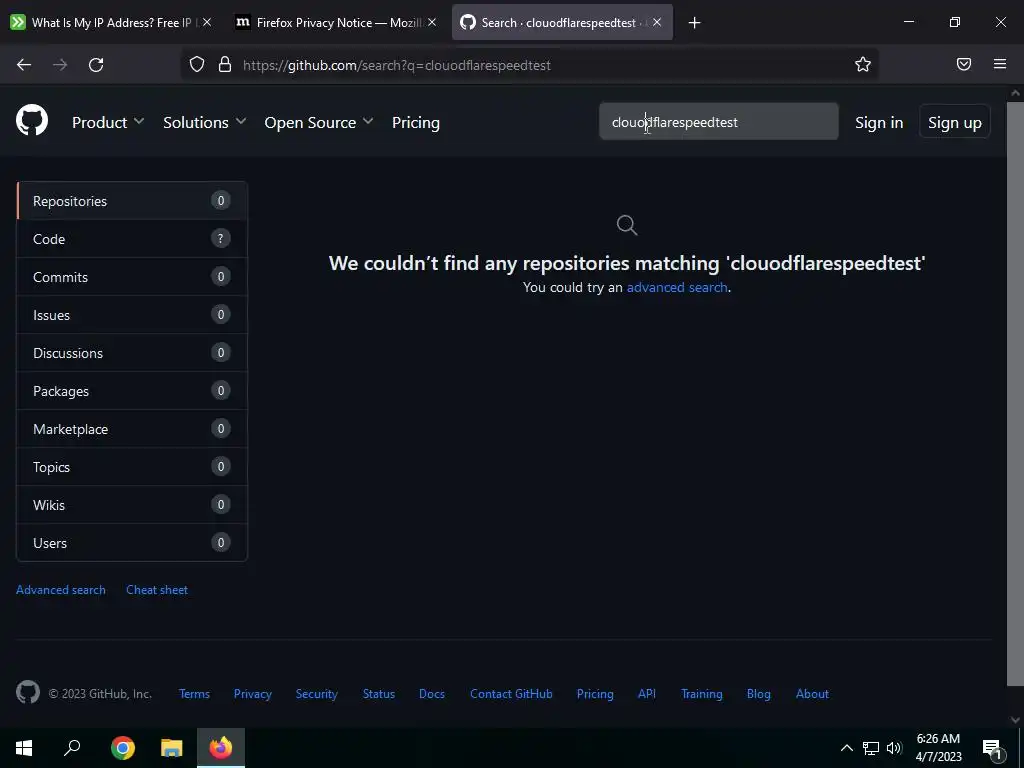
Task: Open the footer Pricing link
Action: tap(595, 694)
